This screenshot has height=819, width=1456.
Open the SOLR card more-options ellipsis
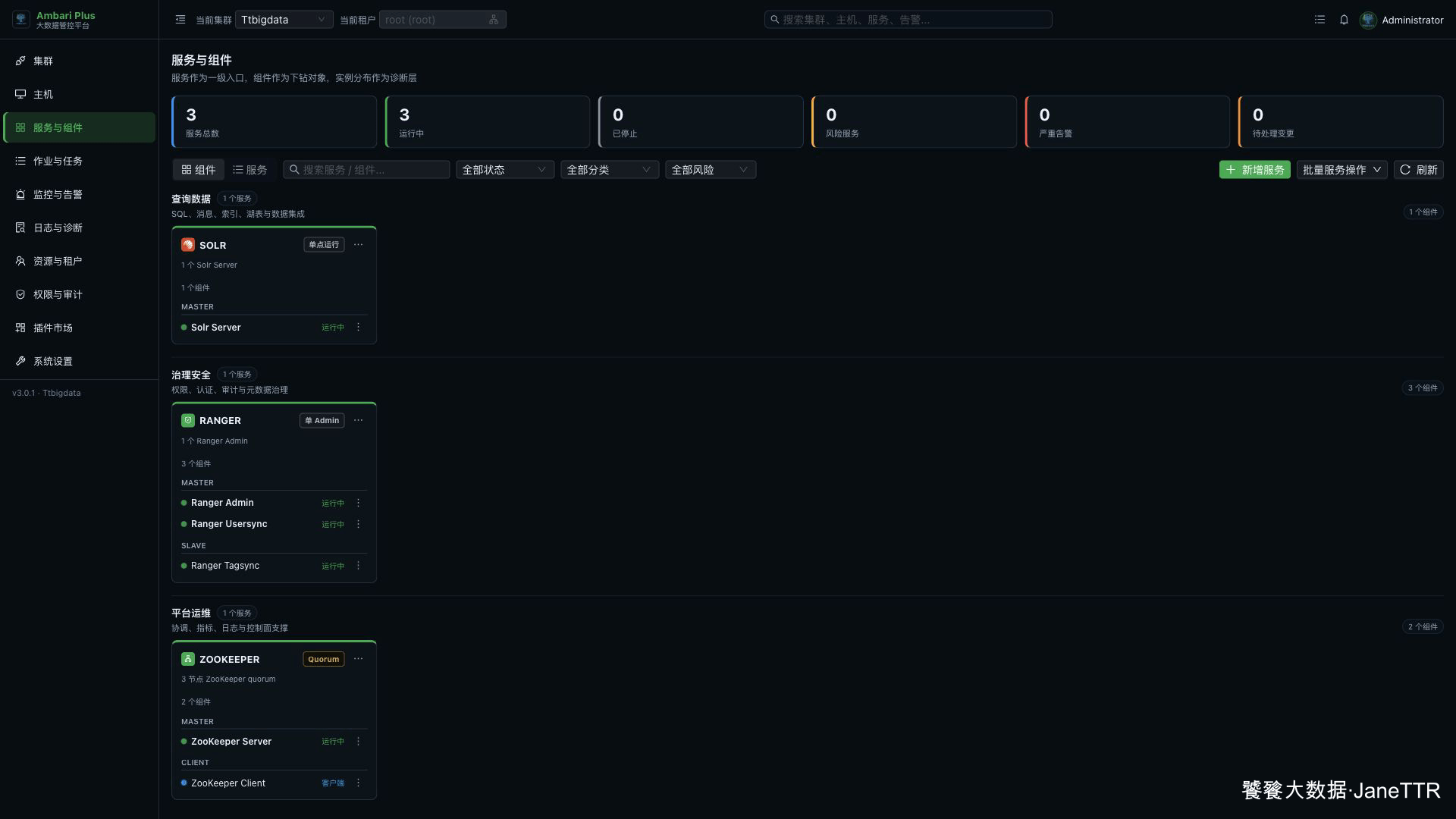(358, 244)
